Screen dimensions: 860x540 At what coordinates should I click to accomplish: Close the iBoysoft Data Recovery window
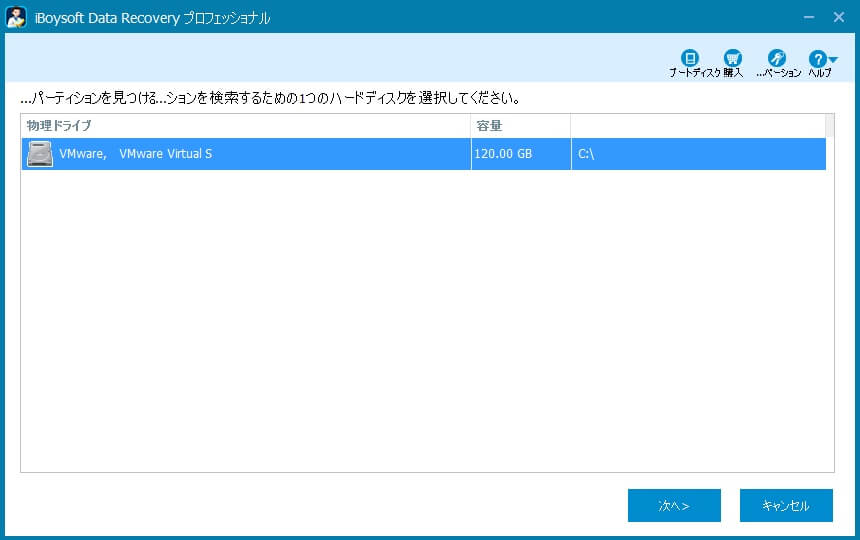click(x=839, y=17)
